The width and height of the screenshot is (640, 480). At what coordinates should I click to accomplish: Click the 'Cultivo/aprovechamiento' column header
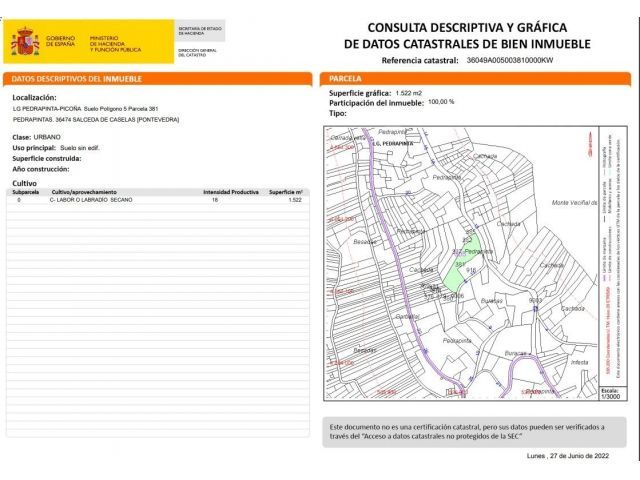[84, 192]
